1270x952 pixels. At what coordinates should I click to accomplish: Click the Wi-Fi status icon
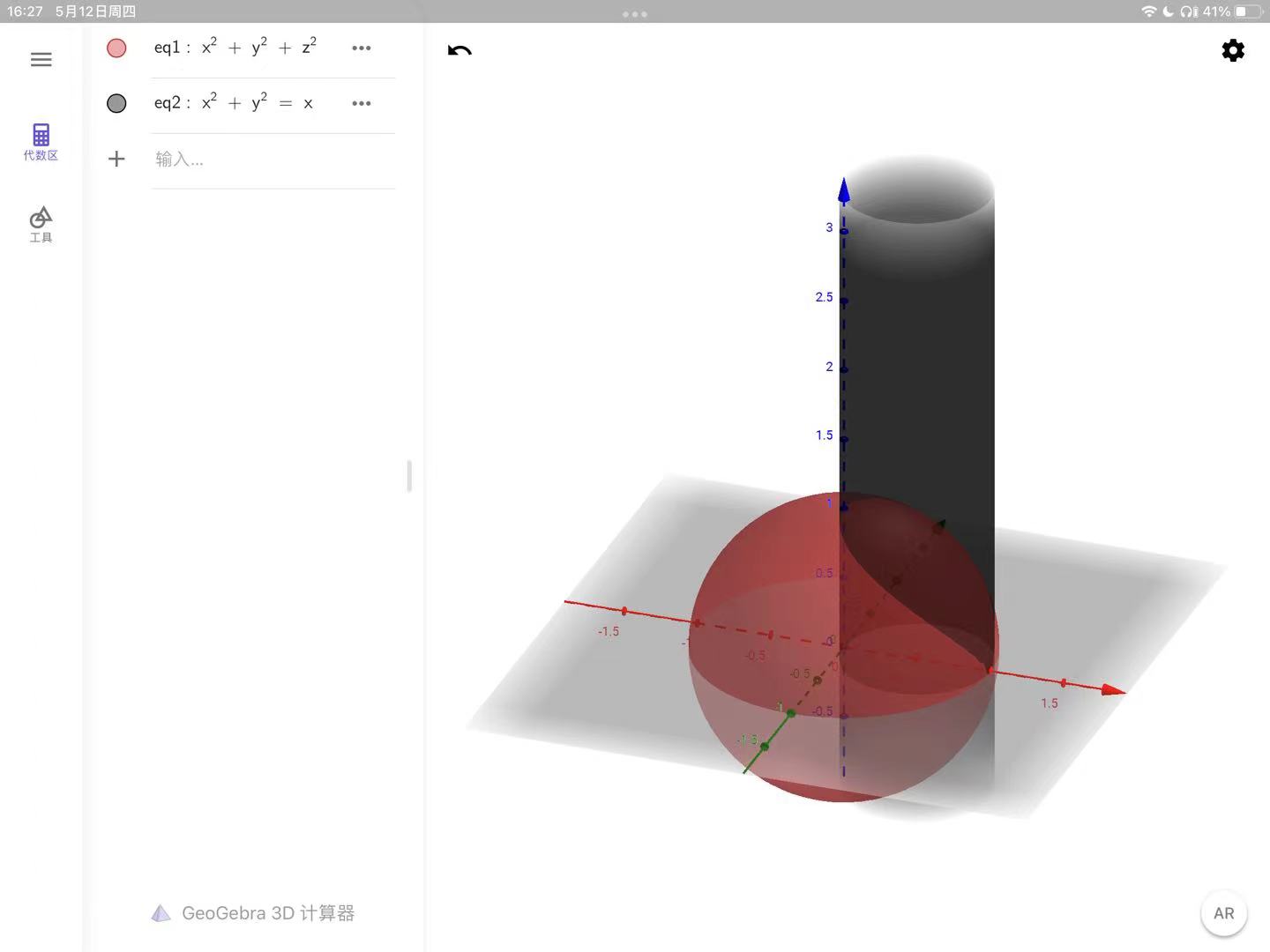point(1148,11)
